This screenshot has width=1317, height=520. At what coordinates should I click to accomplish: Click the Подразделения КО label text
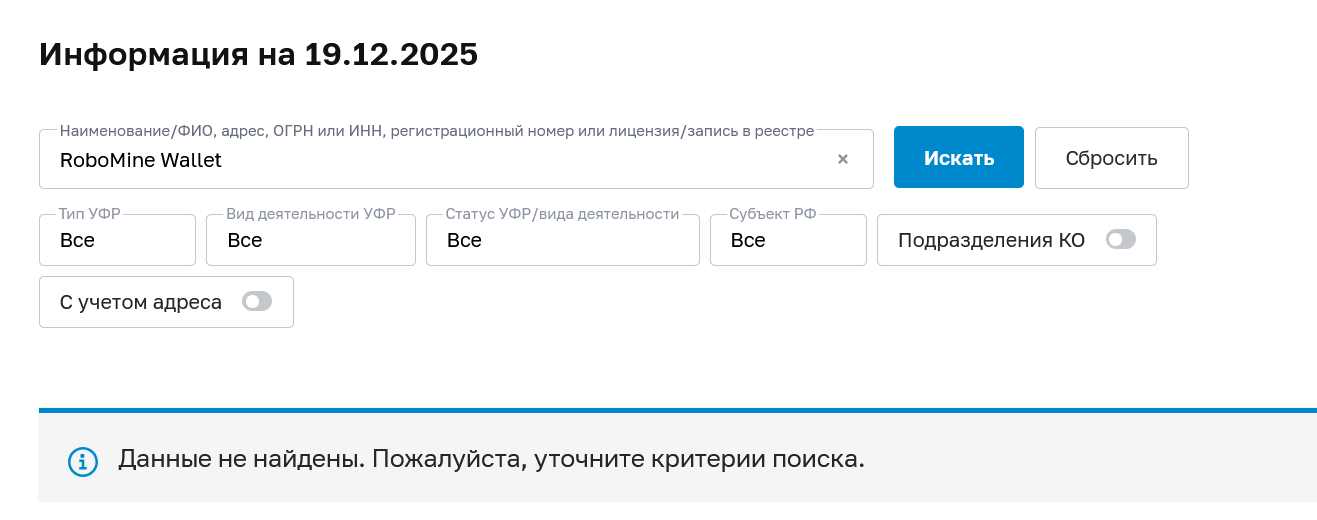[991, 240]
